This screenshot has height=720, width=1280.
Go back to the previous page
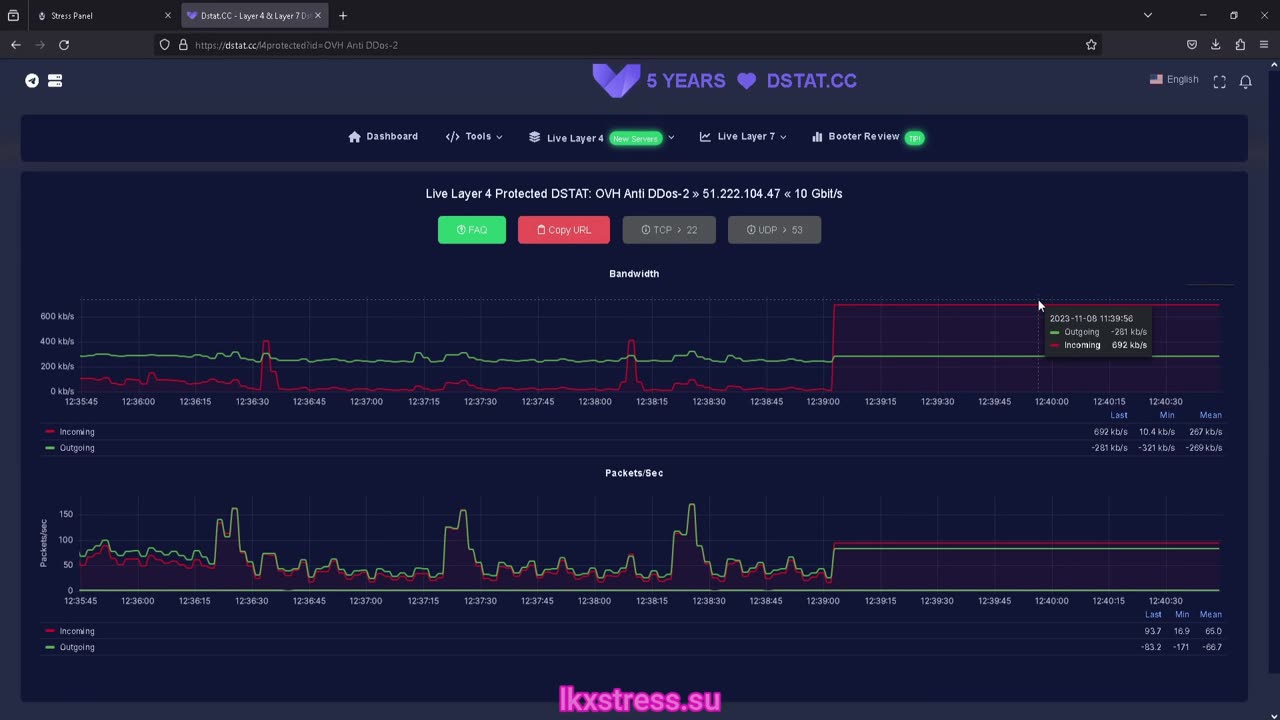coord(16,45)
